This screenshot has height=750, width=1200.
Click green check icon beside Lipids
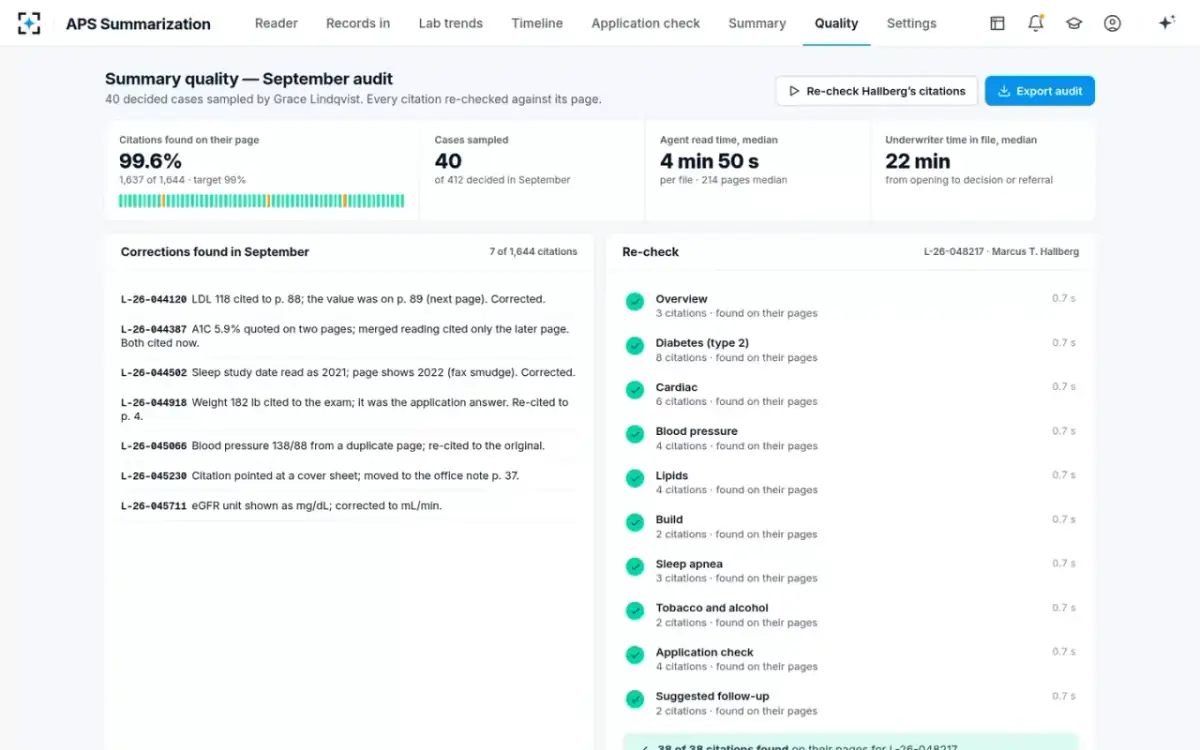pyautogui.click(x=635, y=478)
